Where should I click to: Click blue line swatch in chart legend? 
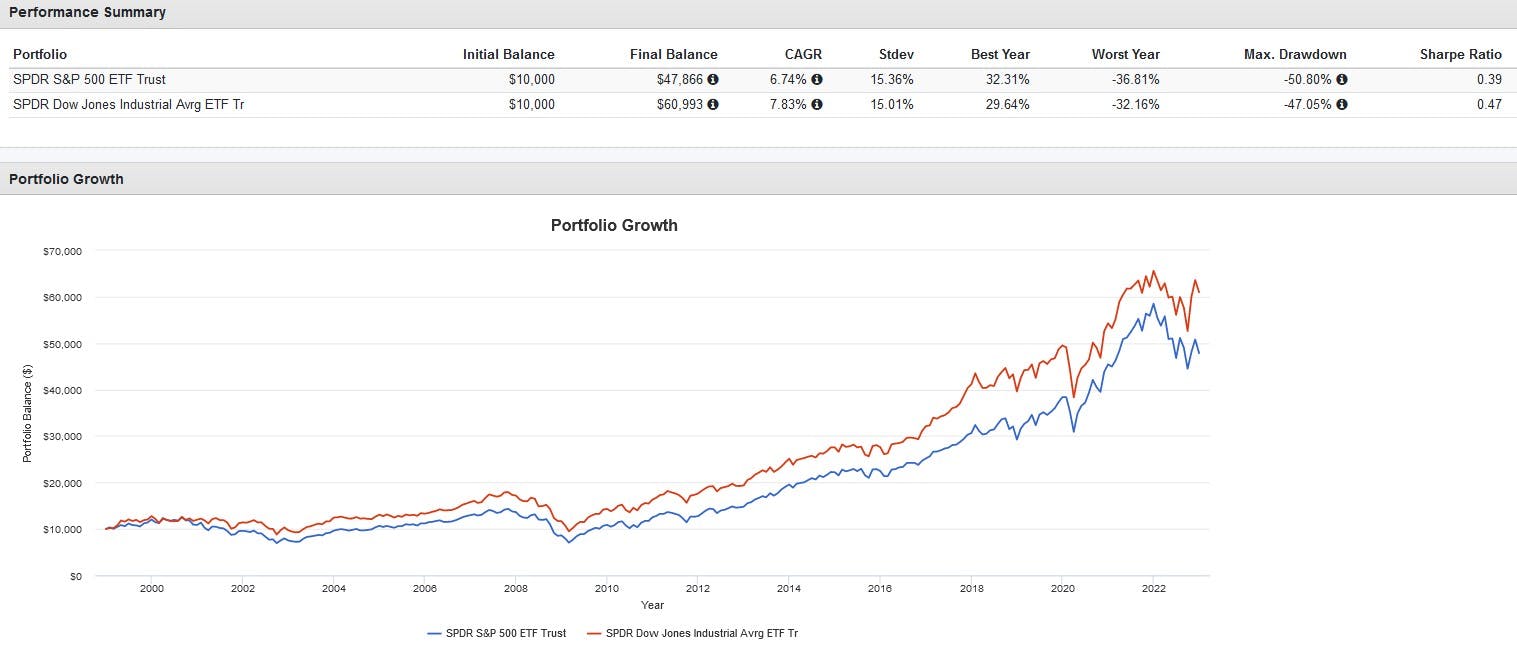click(434, 633)
